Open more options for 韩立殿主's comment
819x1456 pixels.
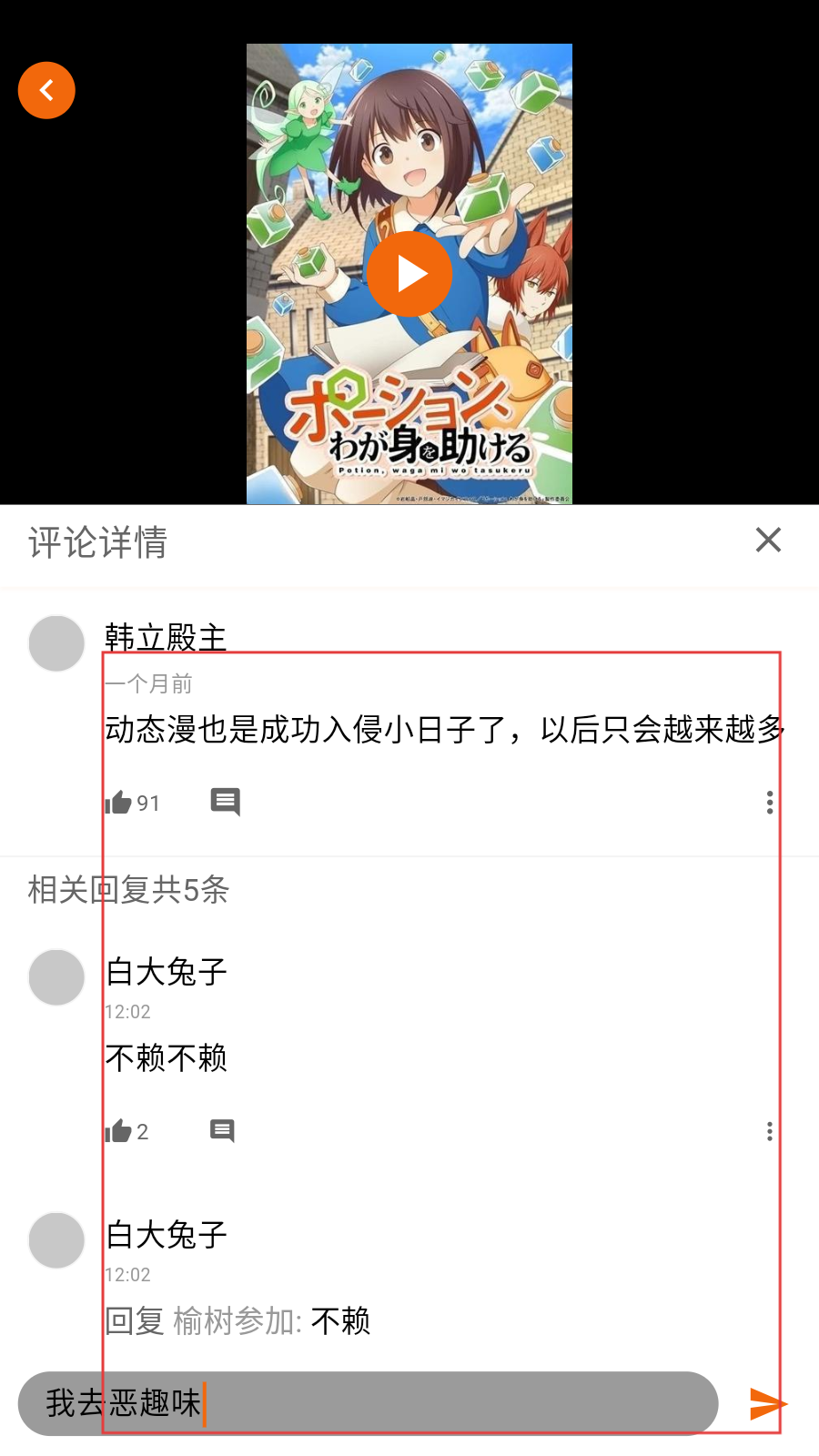click(770, 802)
